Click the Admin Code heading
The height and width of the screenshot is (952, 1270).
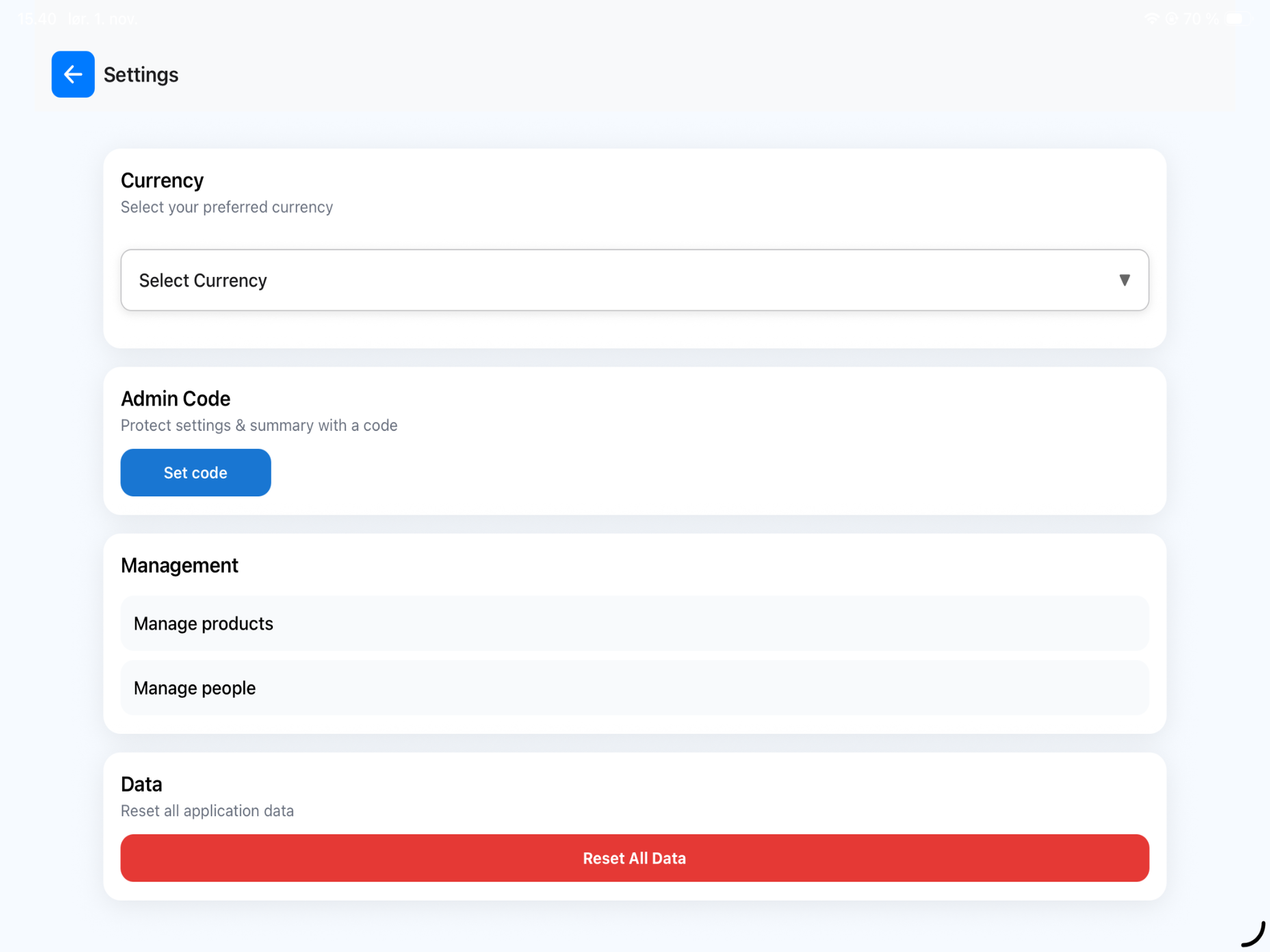click(x=175, y=398)
